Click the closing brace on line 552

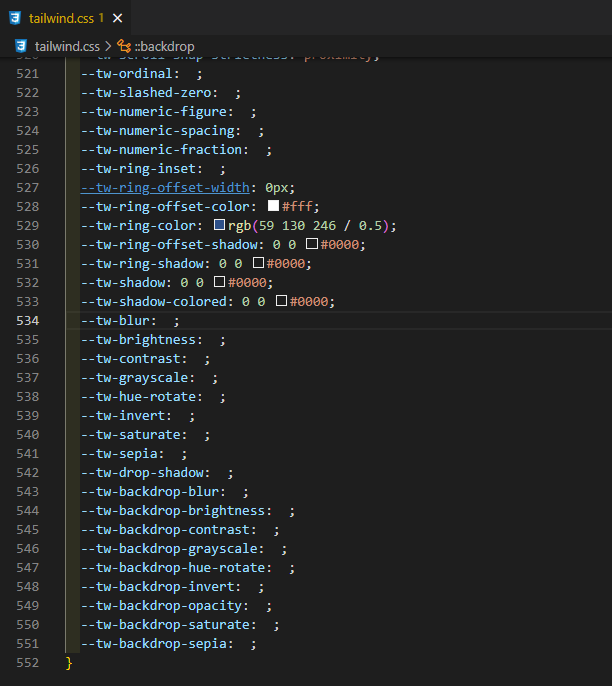pos(69,663)
